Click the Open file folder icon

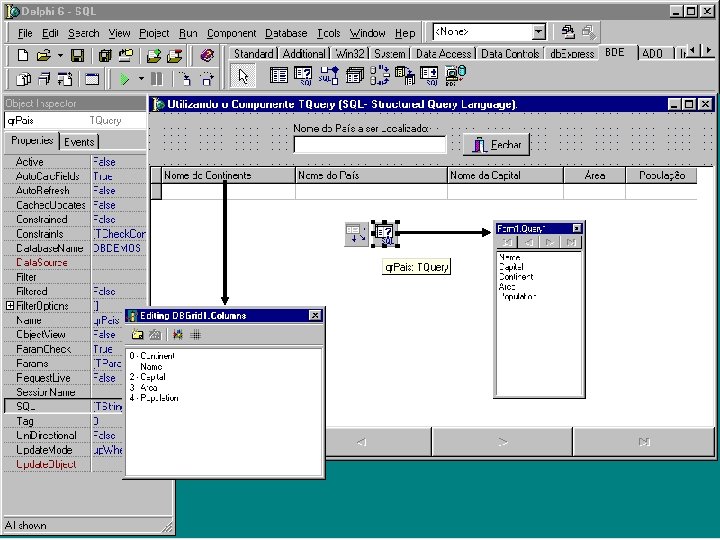44,56
